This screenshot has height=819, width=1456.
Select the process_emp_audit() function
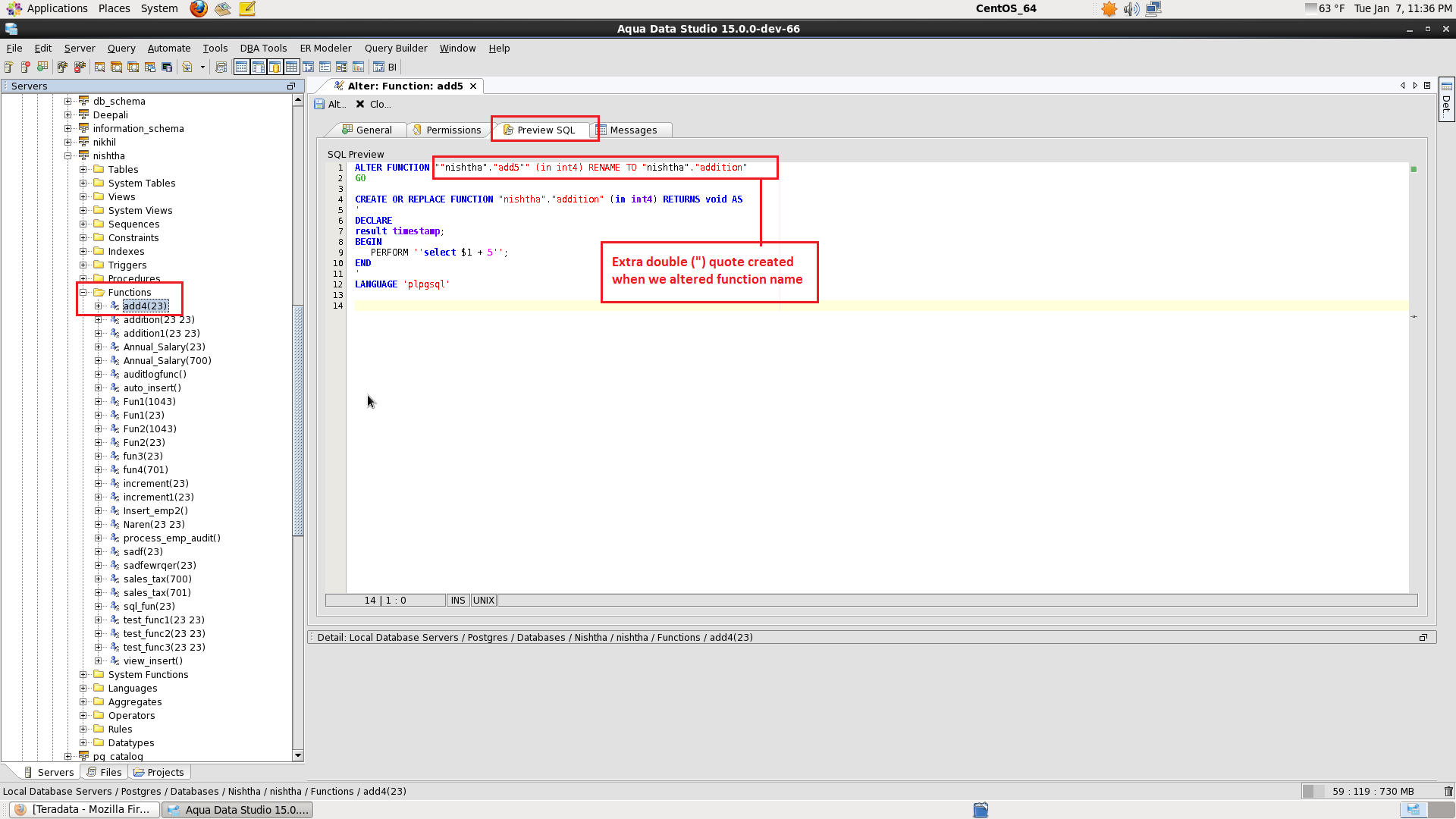coord(172,538)
